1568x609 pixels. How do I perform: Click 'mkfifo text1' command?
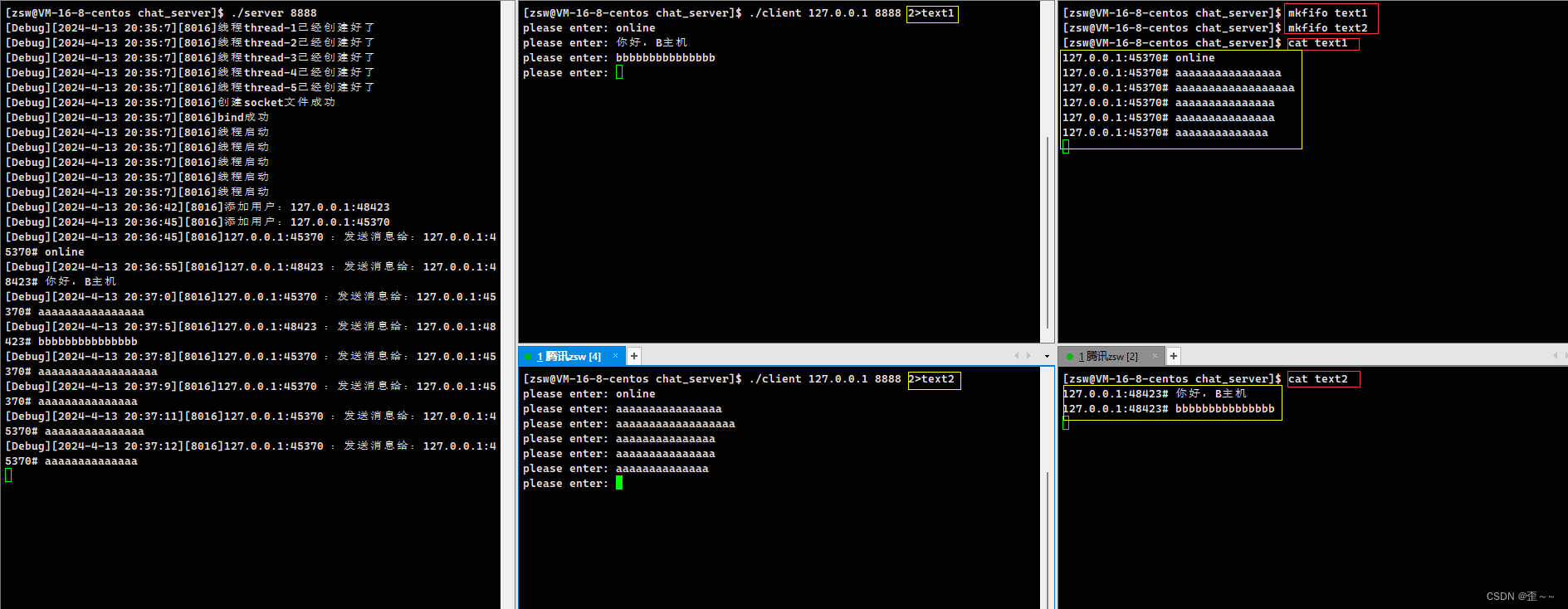pyautogui.click(x=1327, y=13)
